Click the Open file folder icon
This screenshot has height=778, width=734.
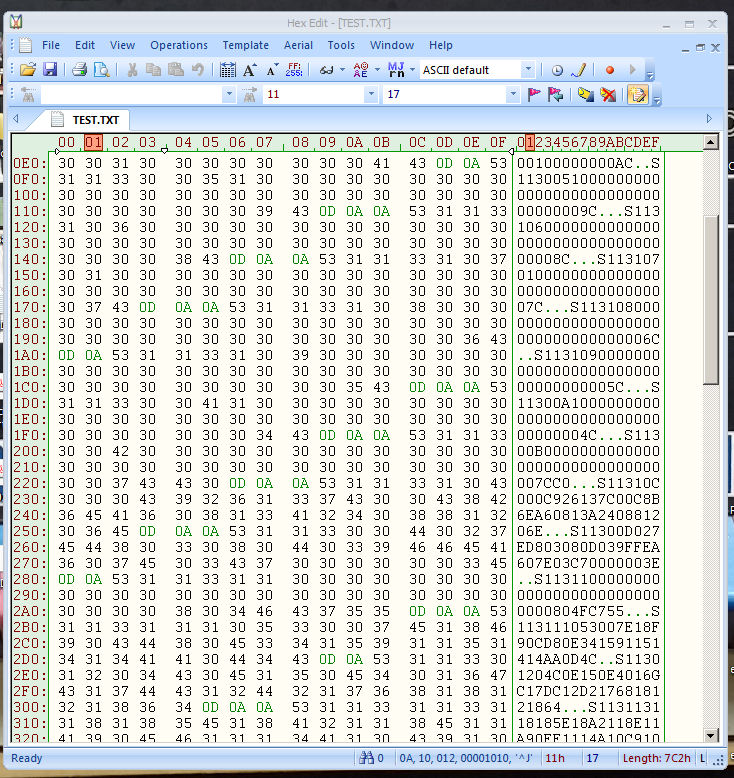(x=28, y=70)
